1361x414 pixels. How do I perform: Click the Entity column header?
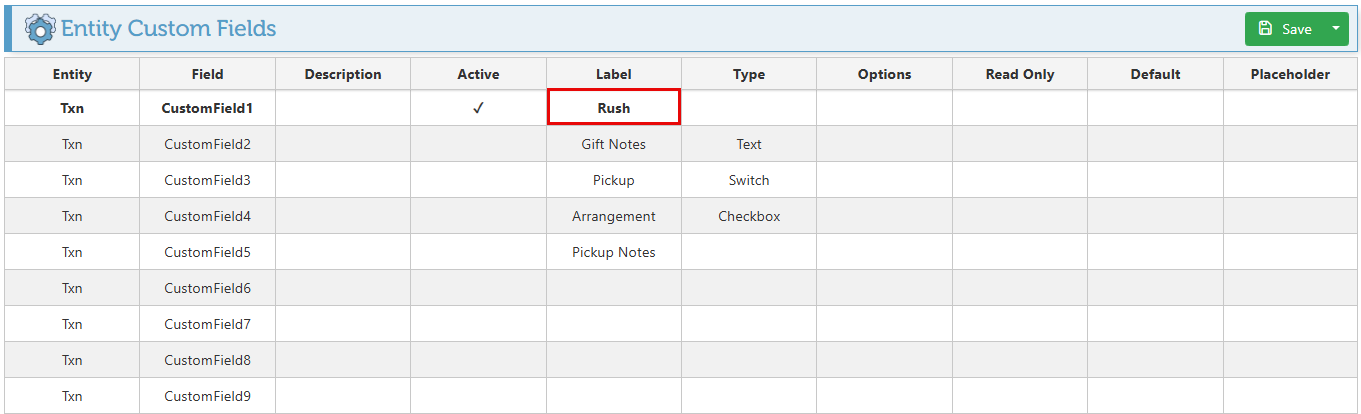click(72, 74)
